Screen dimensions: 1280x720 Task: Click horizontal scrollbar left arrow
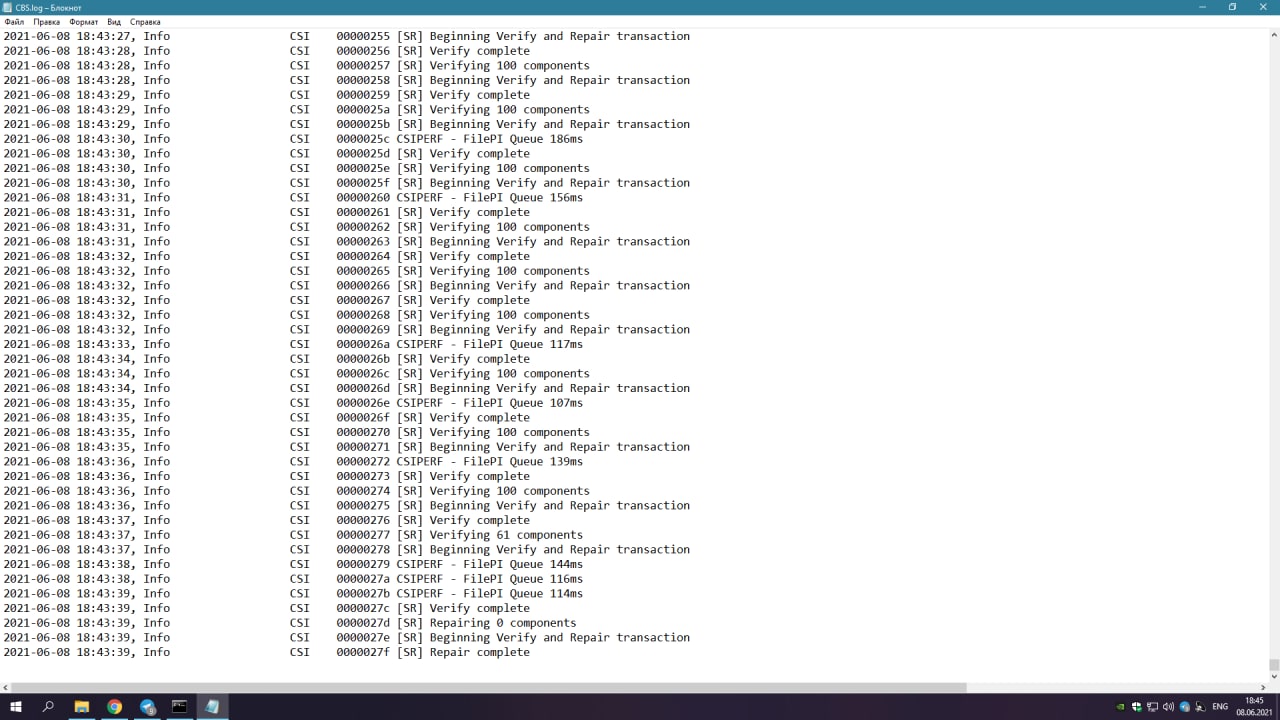pyautogui.click(x=6, y=688)
